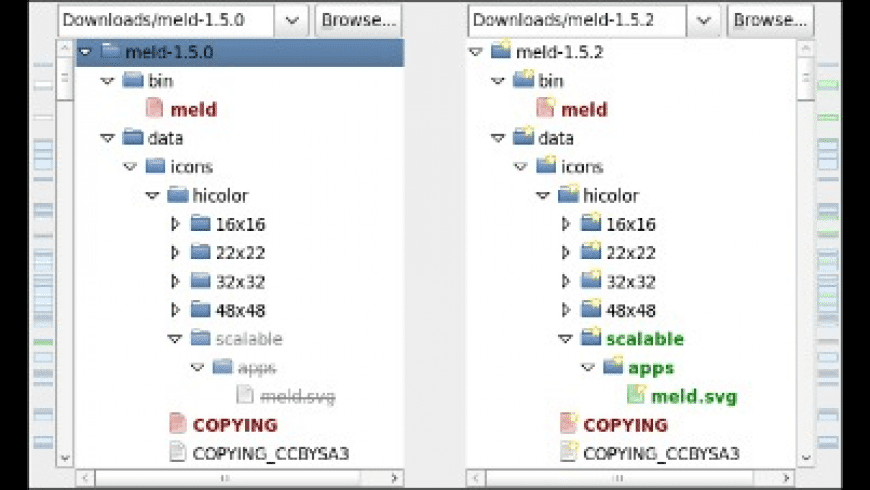Click the red COPYING file icon in left pane
The height and width of the screenshot is (490, 870).
(x=178, y=424)
